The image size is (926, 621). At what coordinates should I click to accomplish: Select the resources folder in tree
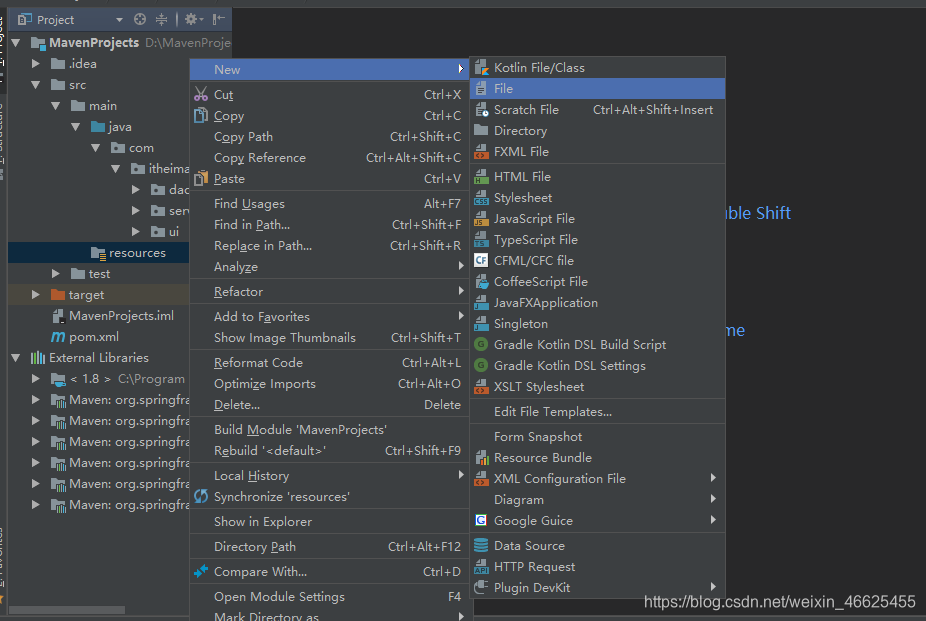click(x=99, y=253)
